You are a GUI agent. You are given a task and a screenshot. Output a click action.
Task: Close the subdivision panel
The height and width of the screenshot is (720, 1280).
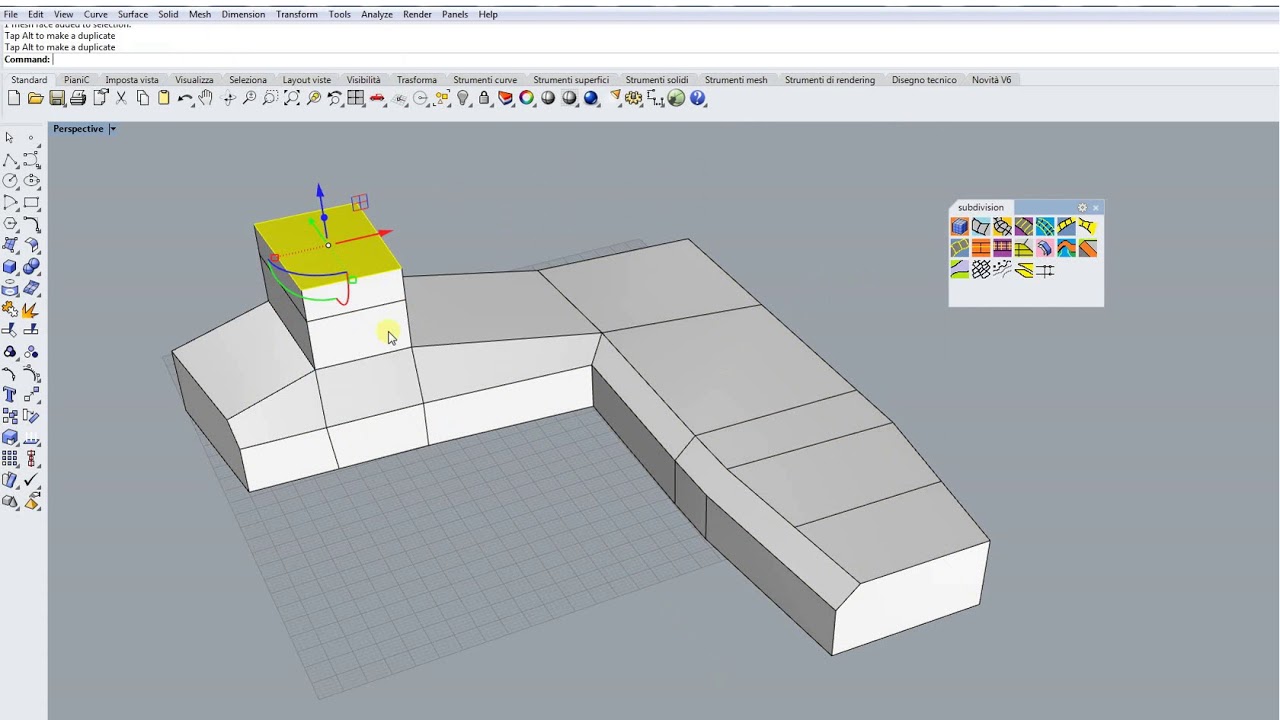click(x=1096, y=208)
